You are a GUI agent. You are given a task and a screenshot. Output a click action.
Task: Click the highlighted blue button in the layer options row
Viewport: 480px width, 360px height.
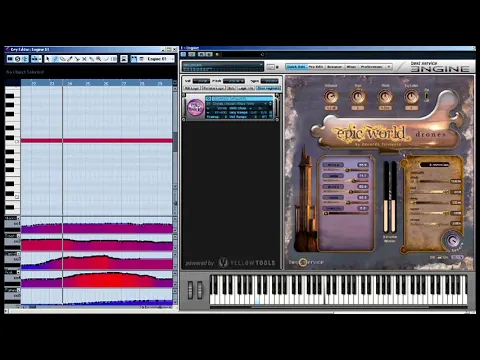pos(269,88)
